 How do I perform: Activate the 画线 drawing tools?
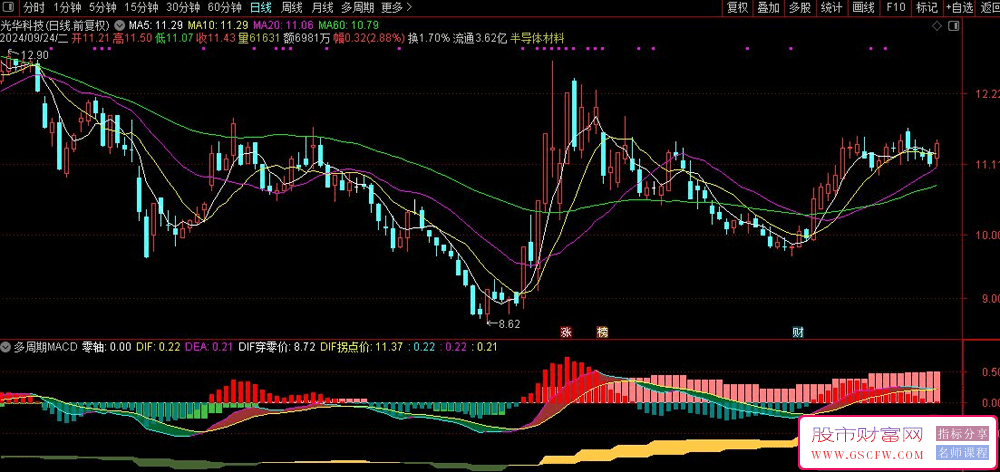(863, 8)
